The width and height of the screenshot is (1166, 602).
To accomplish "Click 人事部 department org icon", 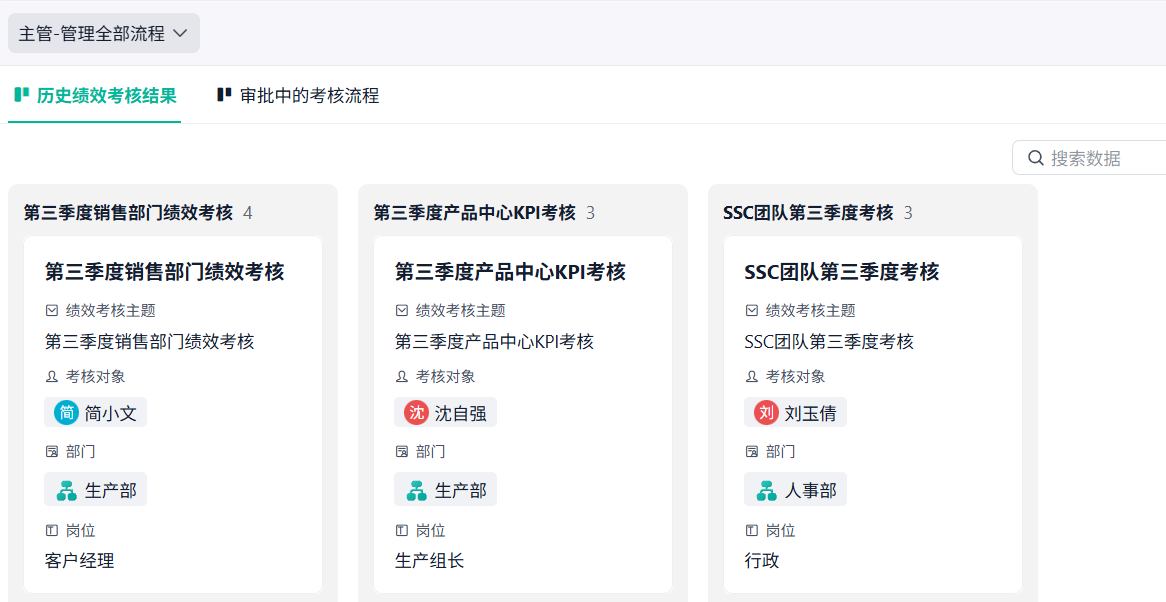I will click(767, 490).
